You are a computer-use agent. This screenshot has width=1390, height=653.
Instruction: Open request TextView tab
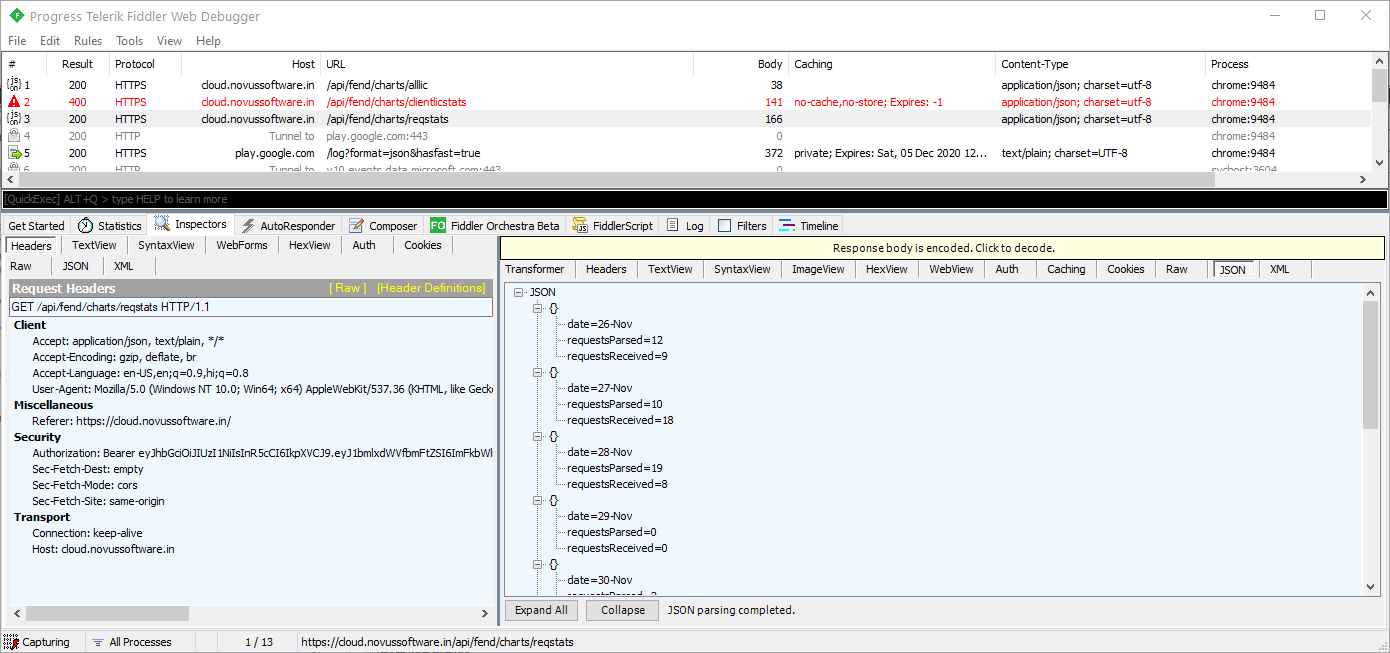click(x=94, y=245)
